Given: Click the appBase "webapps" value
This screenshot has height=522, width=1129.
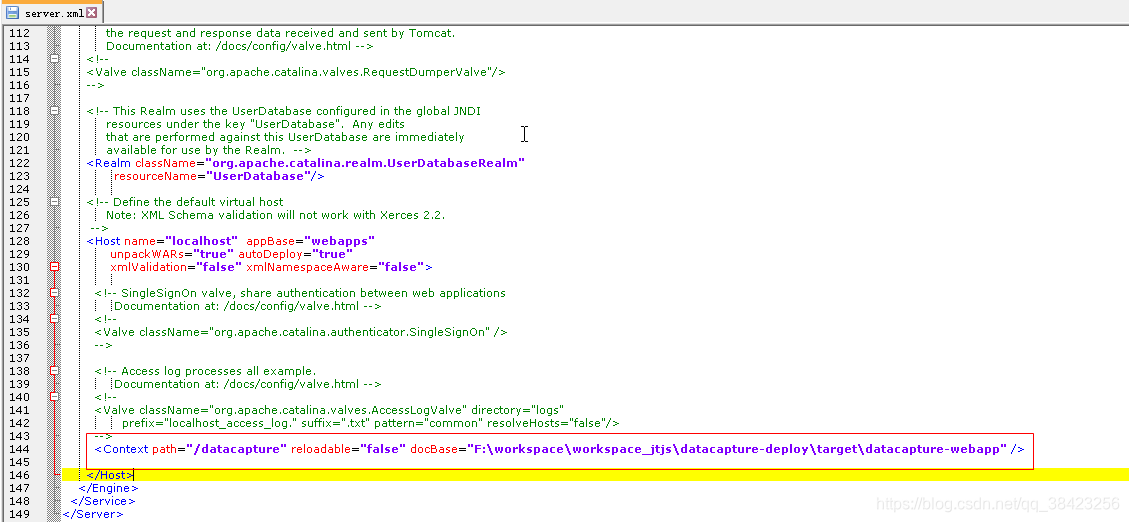Looking at the screenshot, I should tap(340, 240).
